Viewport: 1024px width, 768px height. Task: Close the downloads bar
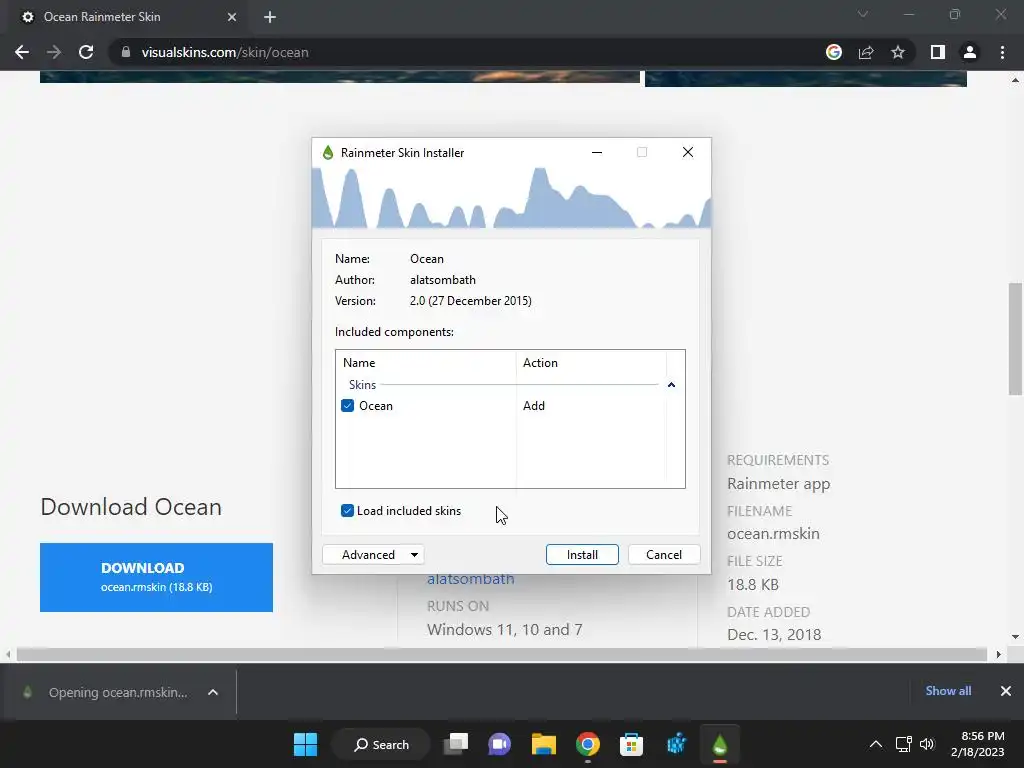[x=1006, y=691]
